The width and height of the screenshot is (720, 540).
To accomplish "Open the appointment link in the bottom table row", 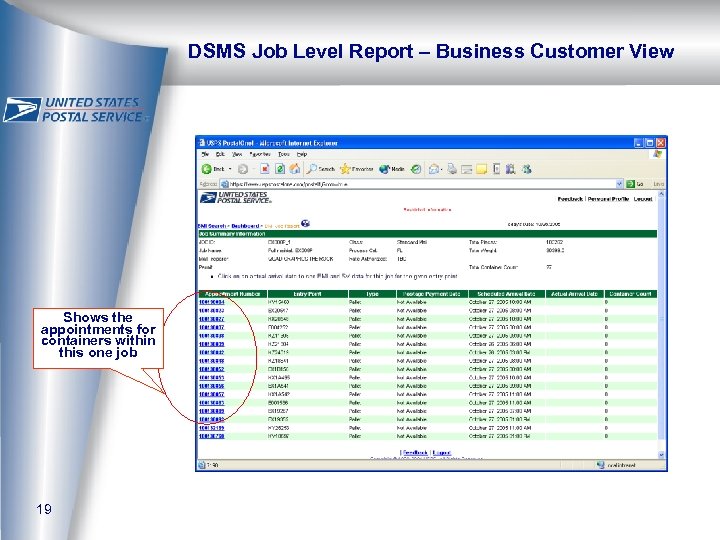I will tap(212, 436).
